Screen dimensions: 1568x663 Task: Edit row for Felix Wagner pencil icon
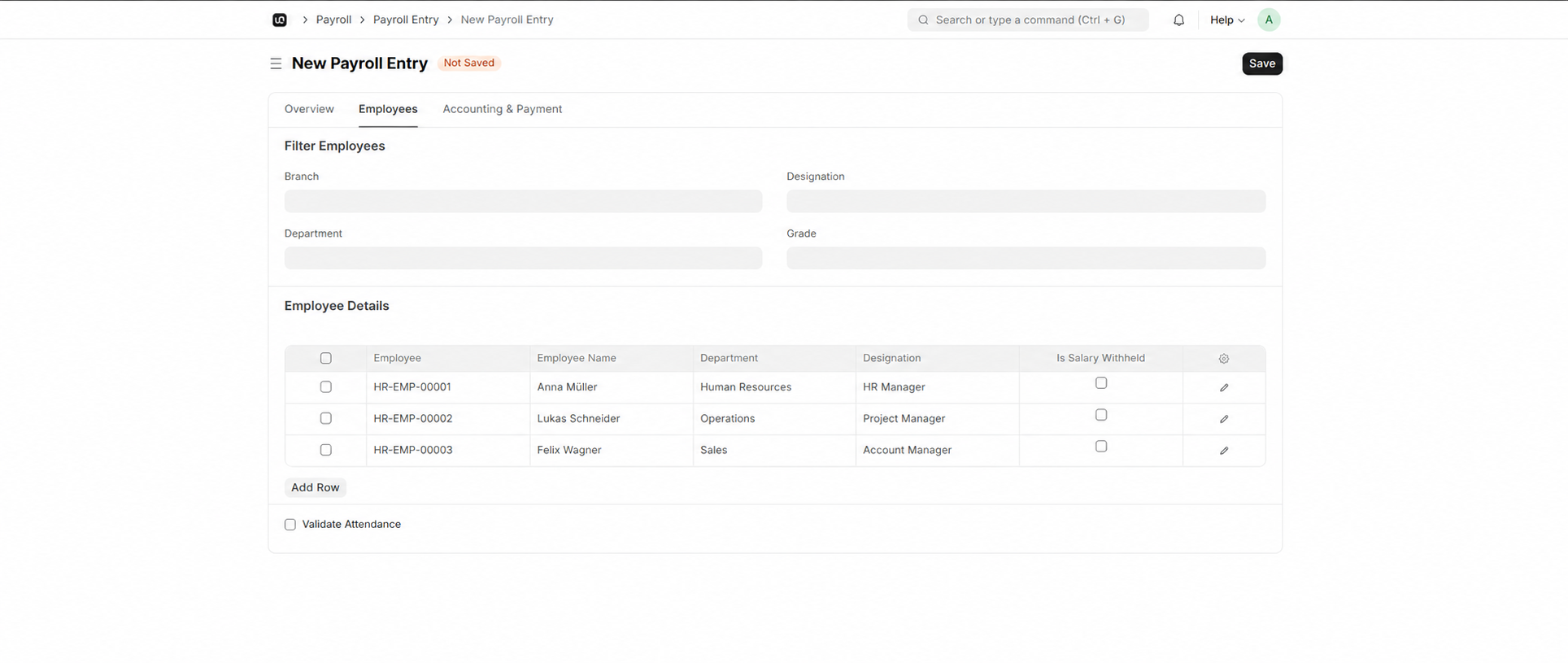(x=1224, y=451)
